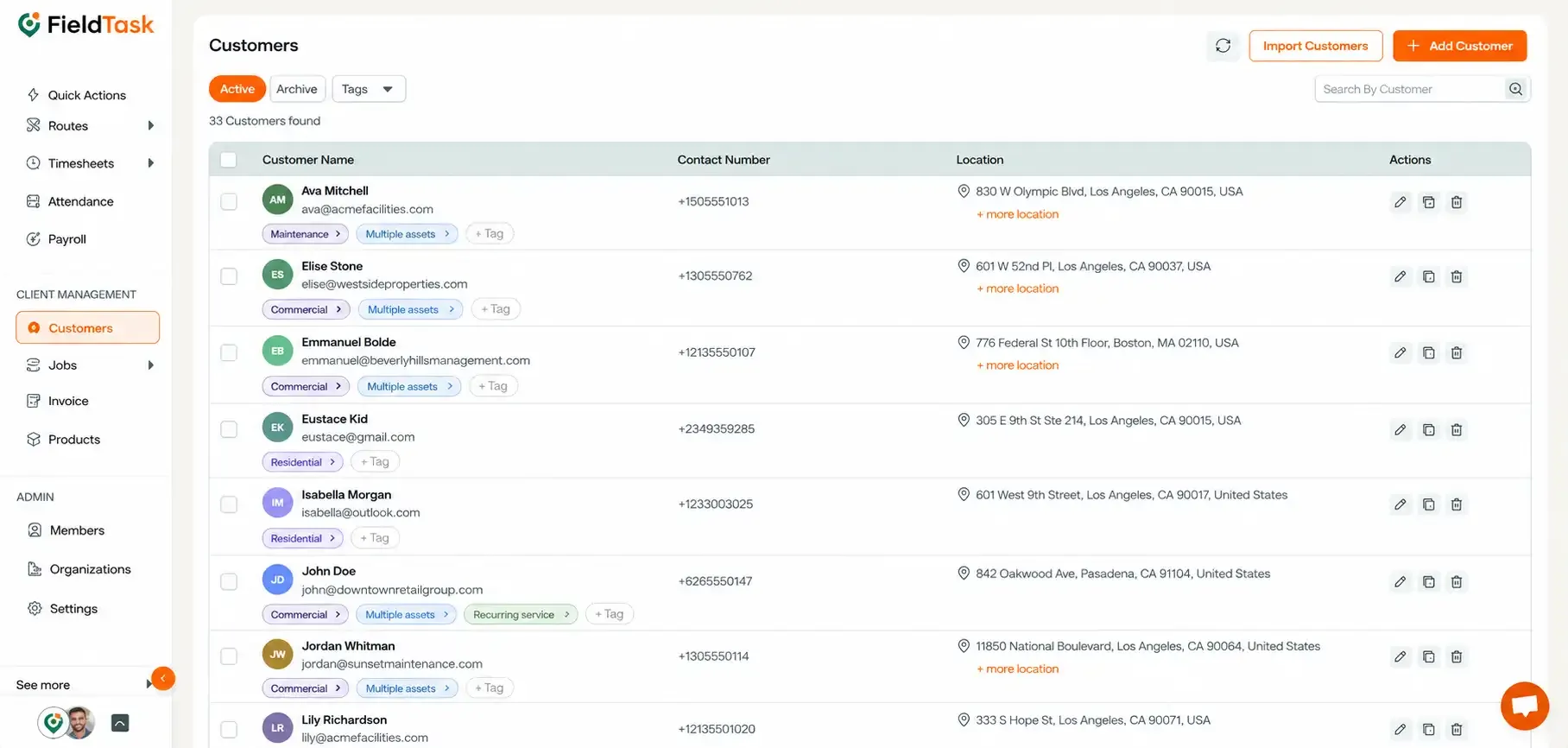Click the FieldTask logo
Viewport: 1568px width, 748px height.
(86, 25)
